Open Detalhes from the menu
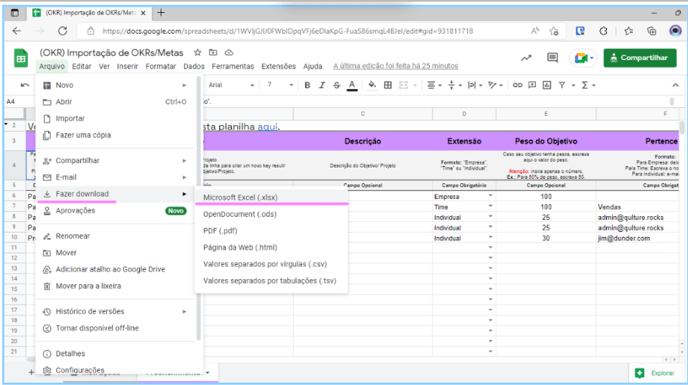 pyautogui.click(x=115, y=354)
